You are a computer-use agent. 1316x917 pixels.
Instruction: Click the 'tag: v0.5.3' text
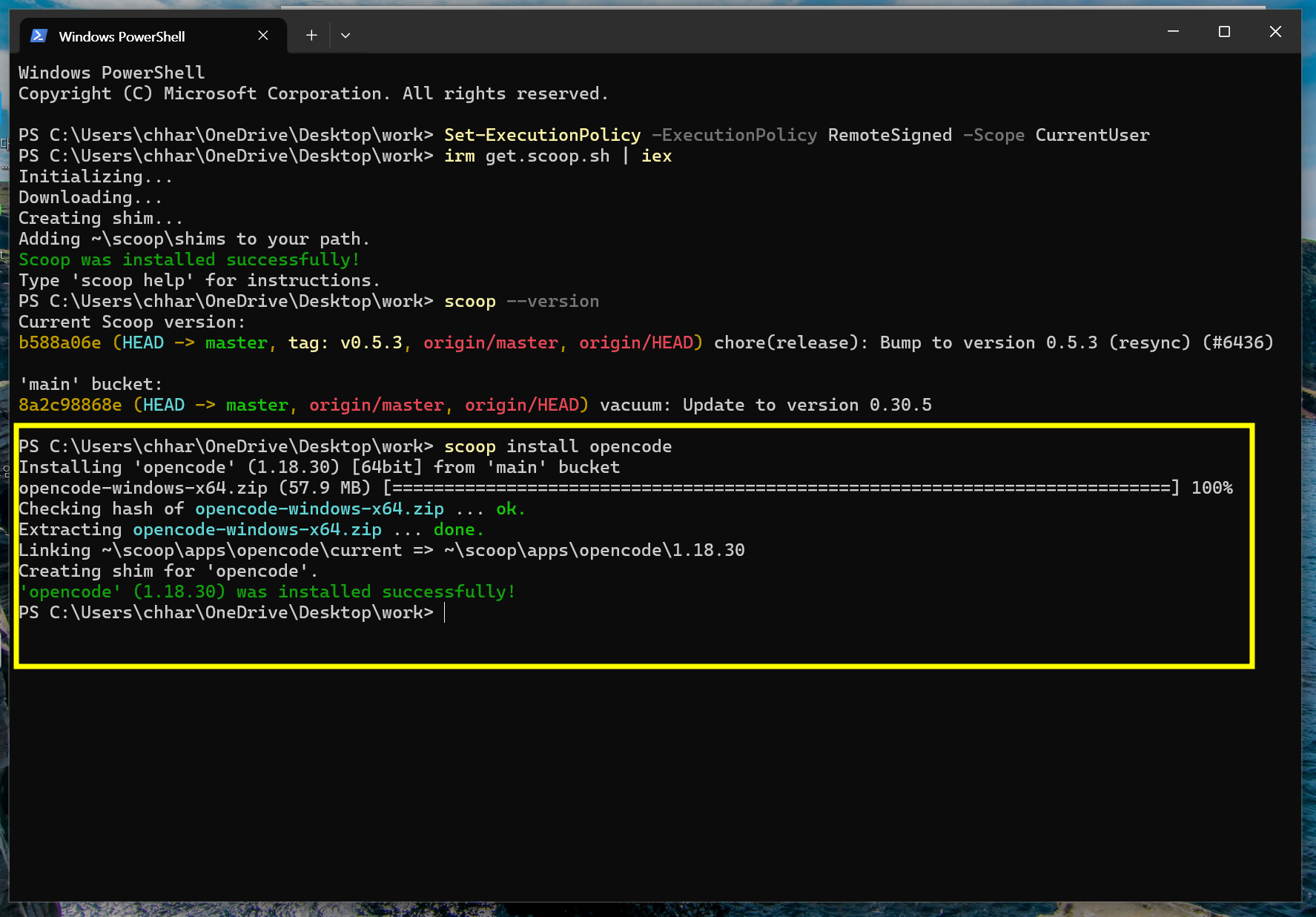(x=345, y=342)
